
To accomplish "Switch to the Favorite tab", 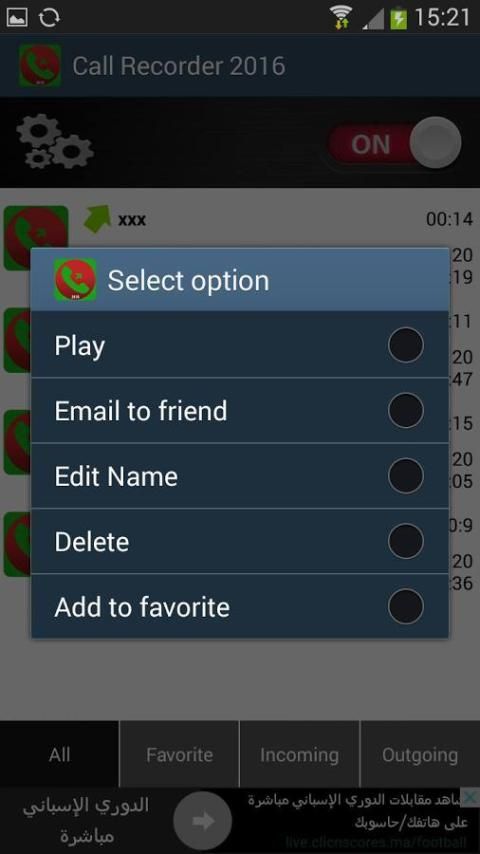I will tap(179, 754).
